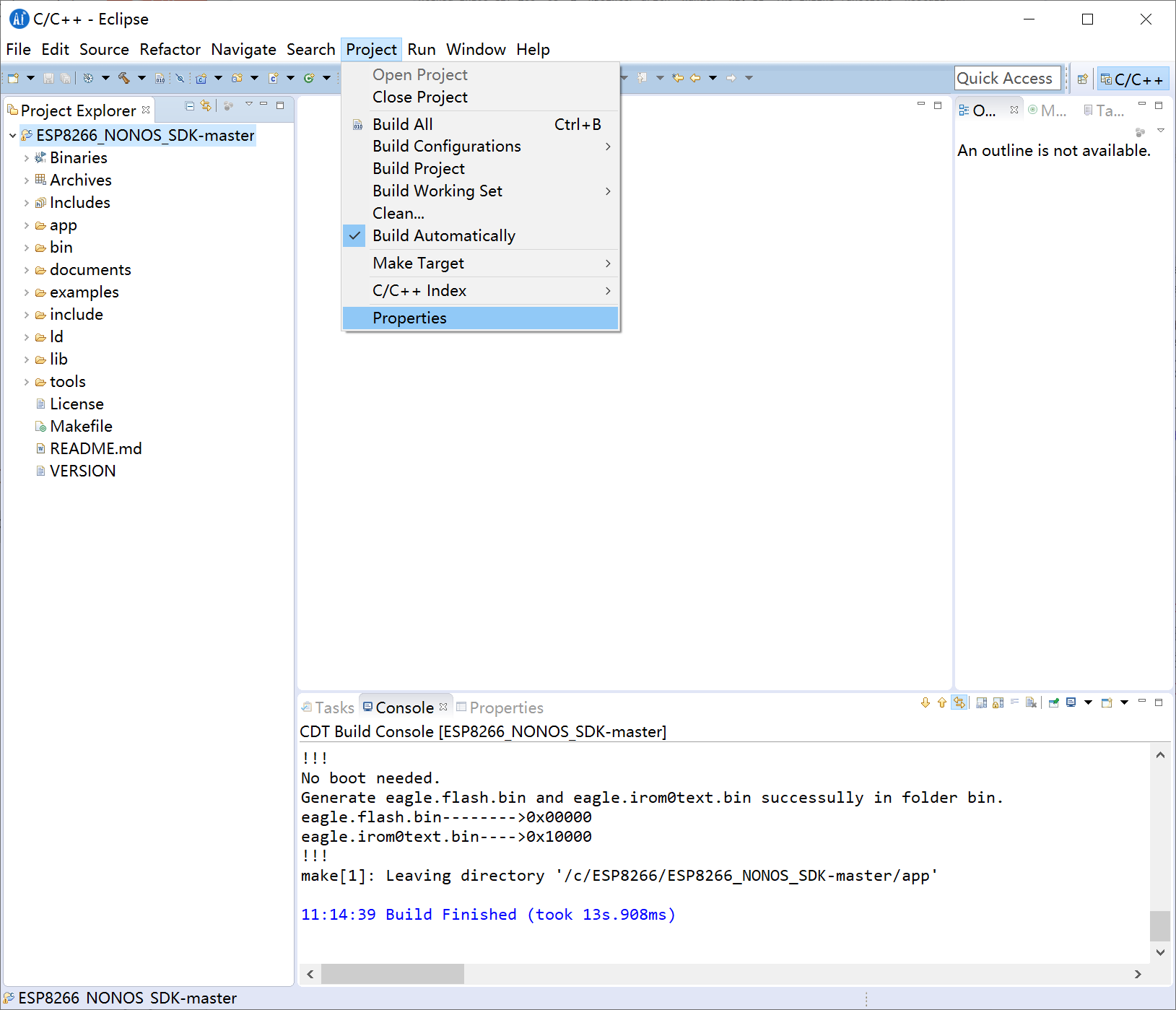Image resolution: width=1176 pixels, height=1010 pixels.
Task: Click the console Previous Error up-arrow icon
Action: click(x=942, y=702)
